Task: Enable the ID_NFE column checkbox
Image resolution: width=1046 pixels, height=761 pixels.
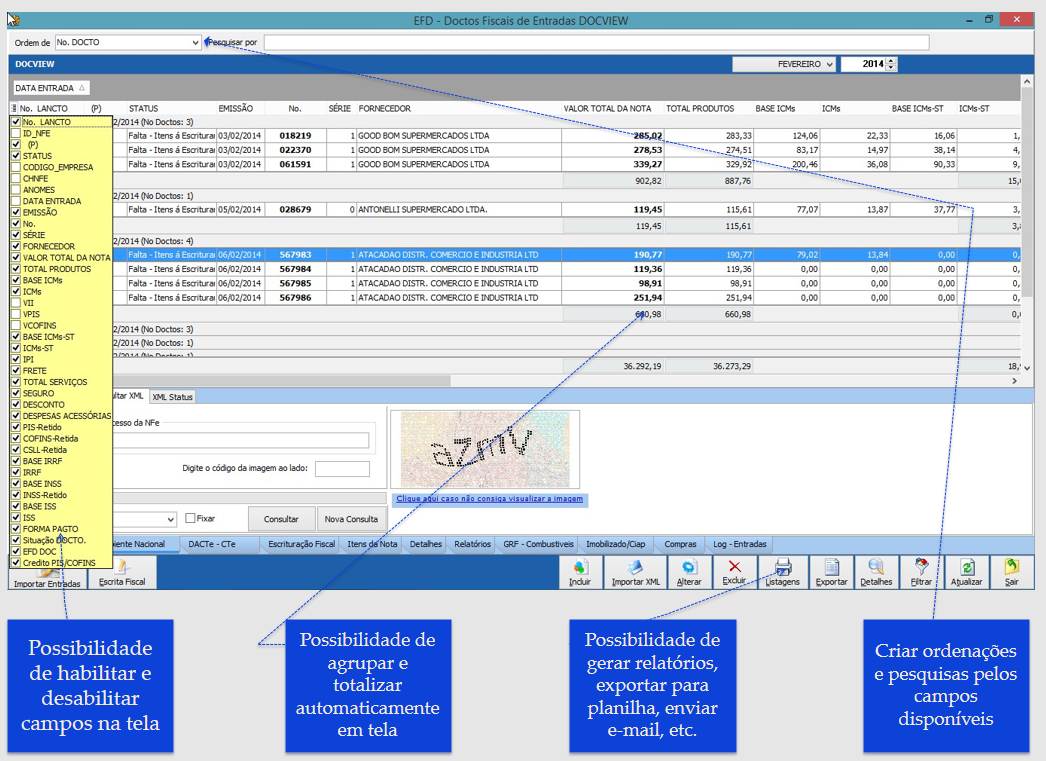Action: [x=15, y=133]
